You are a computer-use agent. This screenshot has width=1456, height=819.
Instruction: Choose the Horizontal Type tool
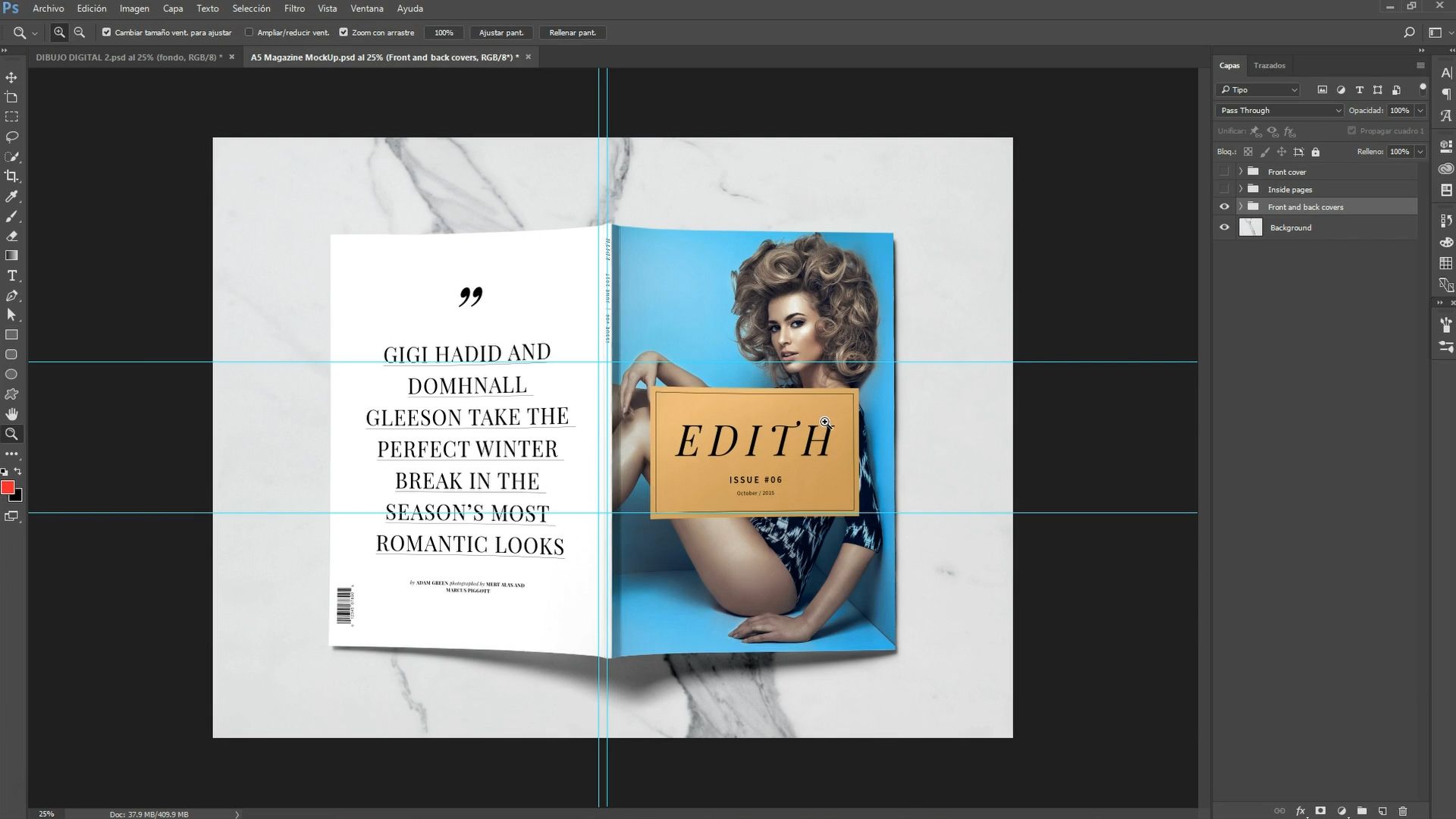click(x=11, y=275)
